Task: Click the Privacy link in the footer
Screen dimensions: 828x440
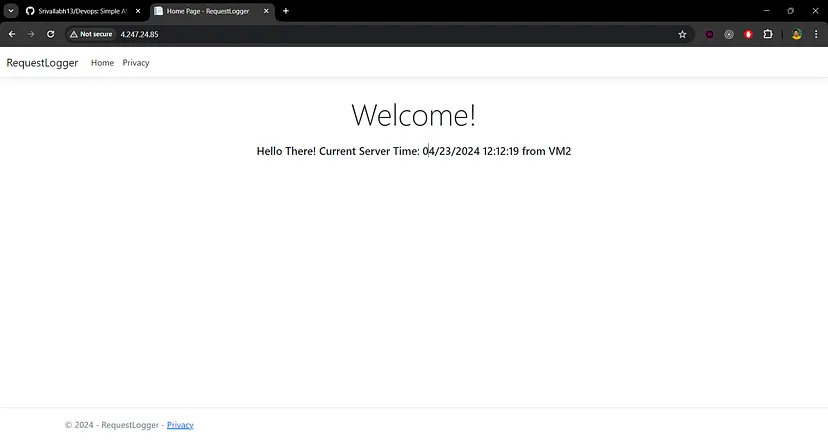Action: point(180,425)
